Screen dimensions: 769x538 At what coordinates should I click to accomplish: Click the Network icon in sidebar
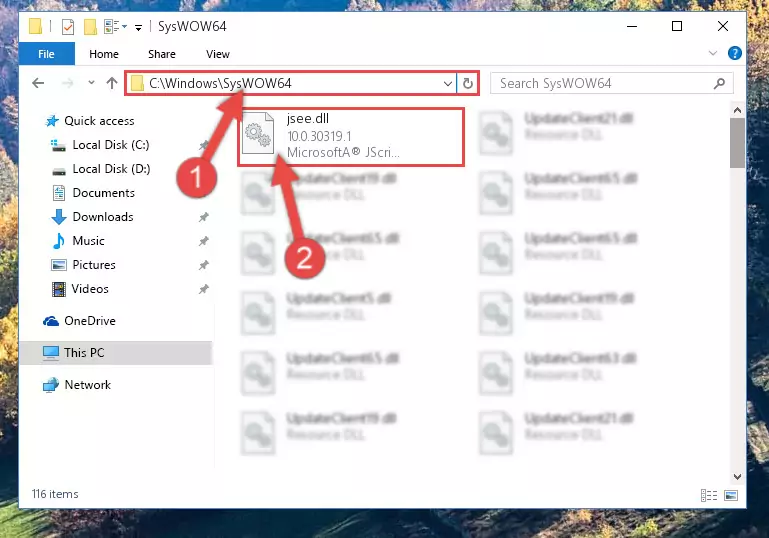51,385
